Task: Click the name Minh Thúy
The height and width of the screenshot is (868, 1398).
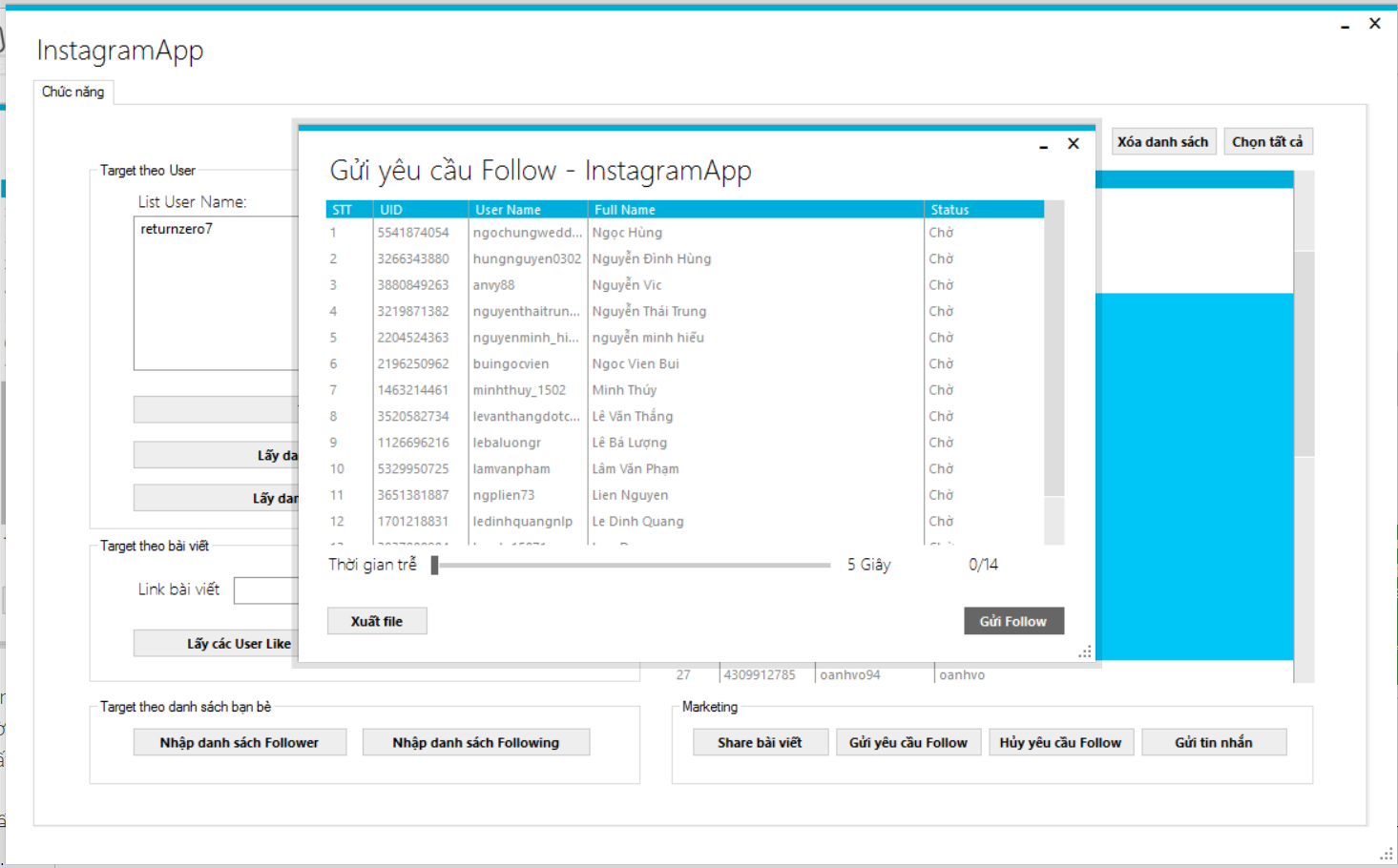Action: point(624,390)
